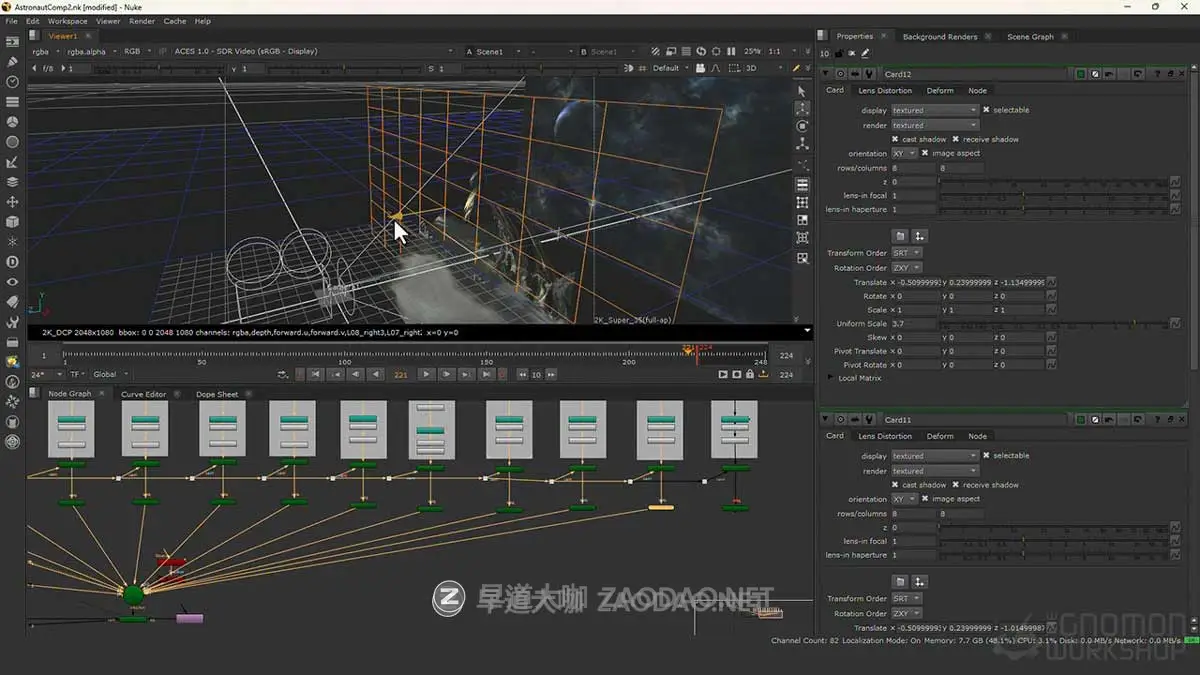This screenshot has width=1200, height=675.
Task: Disable cast shadow on Card12
Action: pyautogui.click(x=895, y=139)
